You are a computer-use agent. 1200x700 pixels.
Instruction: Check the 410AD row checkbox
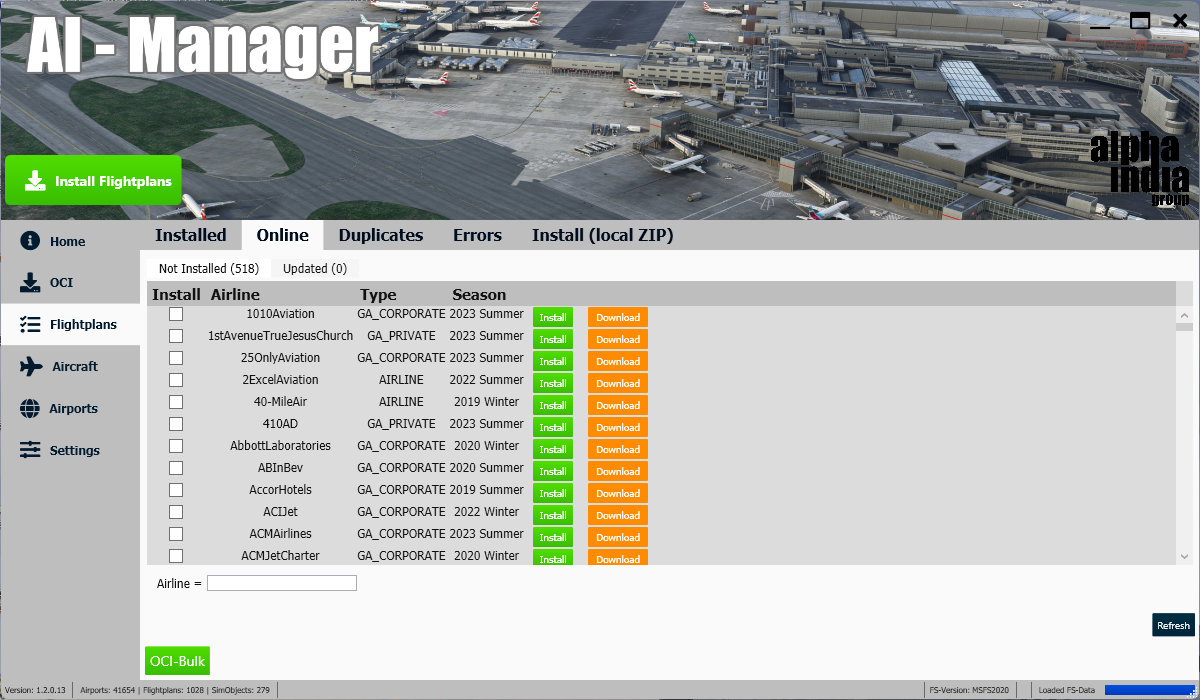tap(176, 424)
